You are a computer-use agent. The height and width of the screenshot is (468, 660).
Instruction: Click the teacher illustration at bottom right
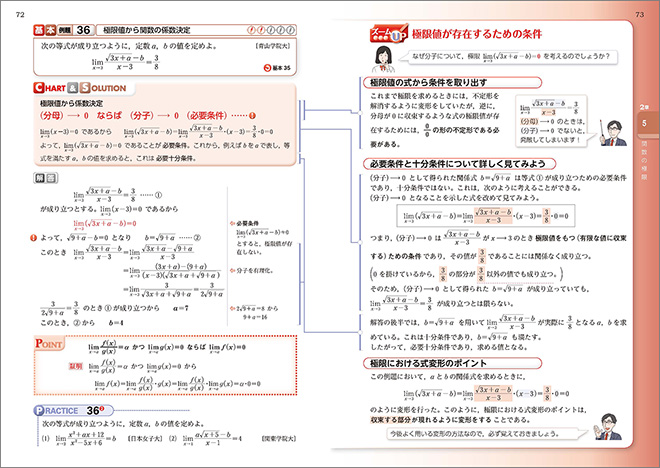point(615,425)
